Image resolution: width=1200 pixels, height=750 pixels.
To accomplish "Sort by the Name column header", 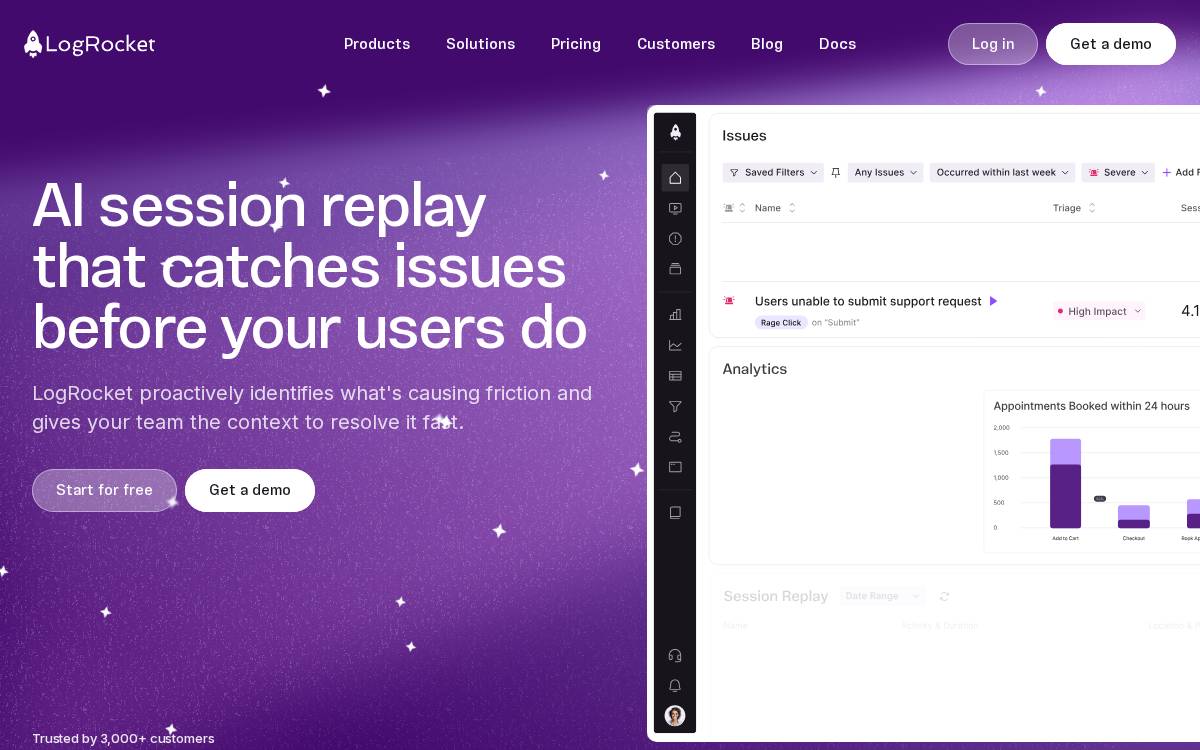I will point(775,208).
